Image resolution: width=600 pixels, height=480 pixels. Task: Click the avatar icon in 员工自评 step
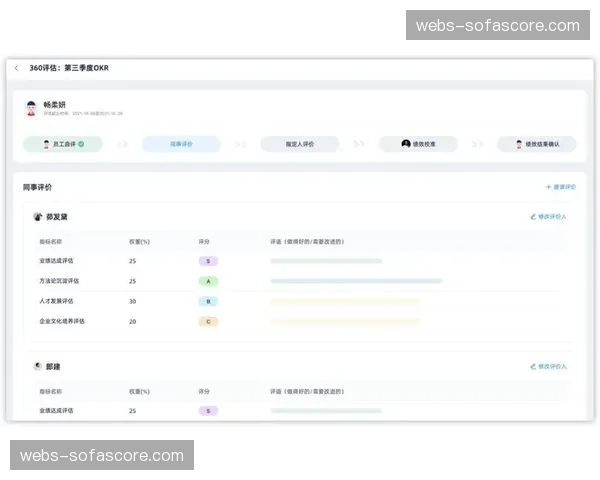pyautogui.click(x=46, y=144)
